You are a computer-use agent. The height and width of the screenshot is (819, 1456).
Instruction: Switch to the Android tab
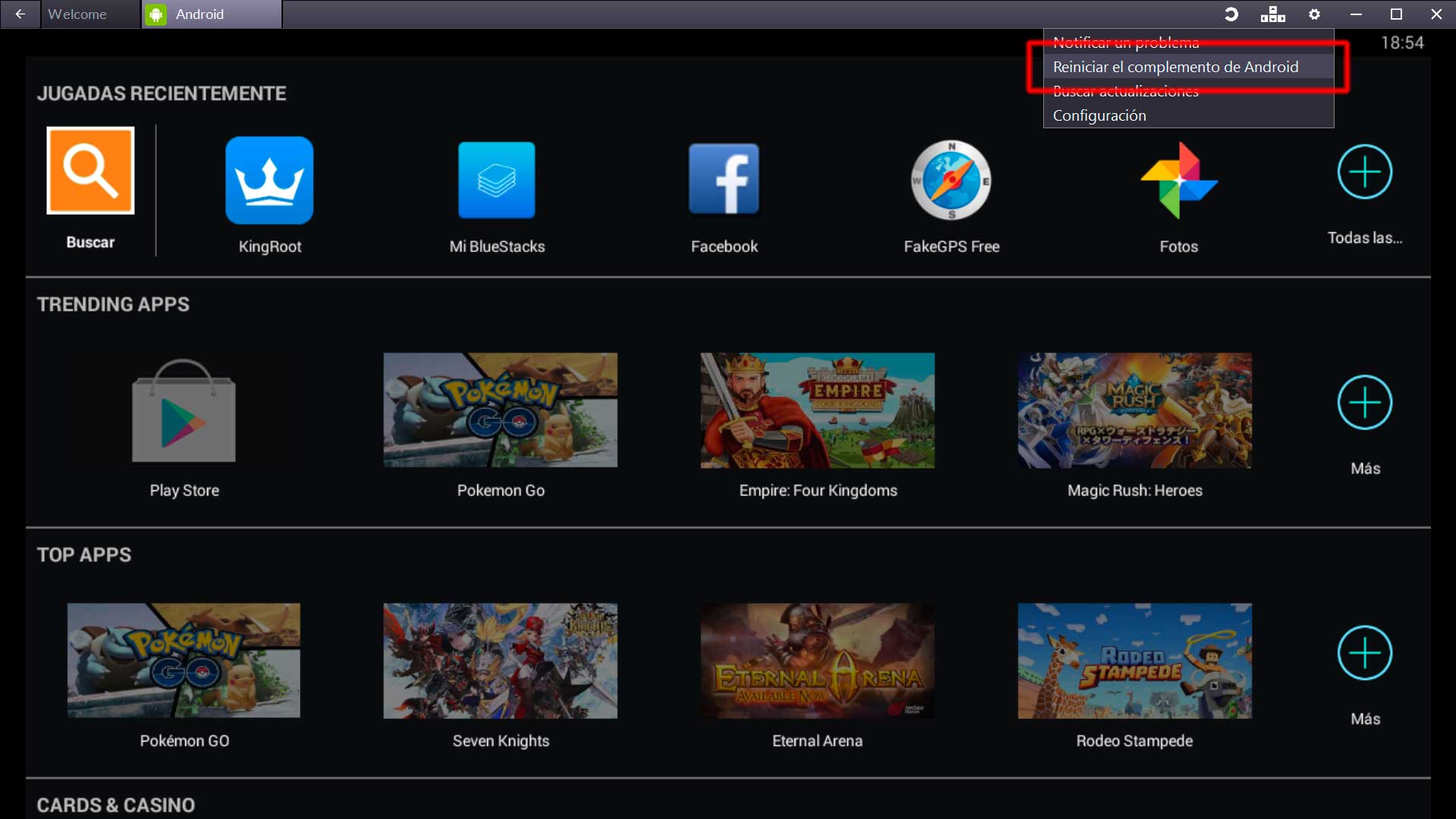(x=212, y=14)
